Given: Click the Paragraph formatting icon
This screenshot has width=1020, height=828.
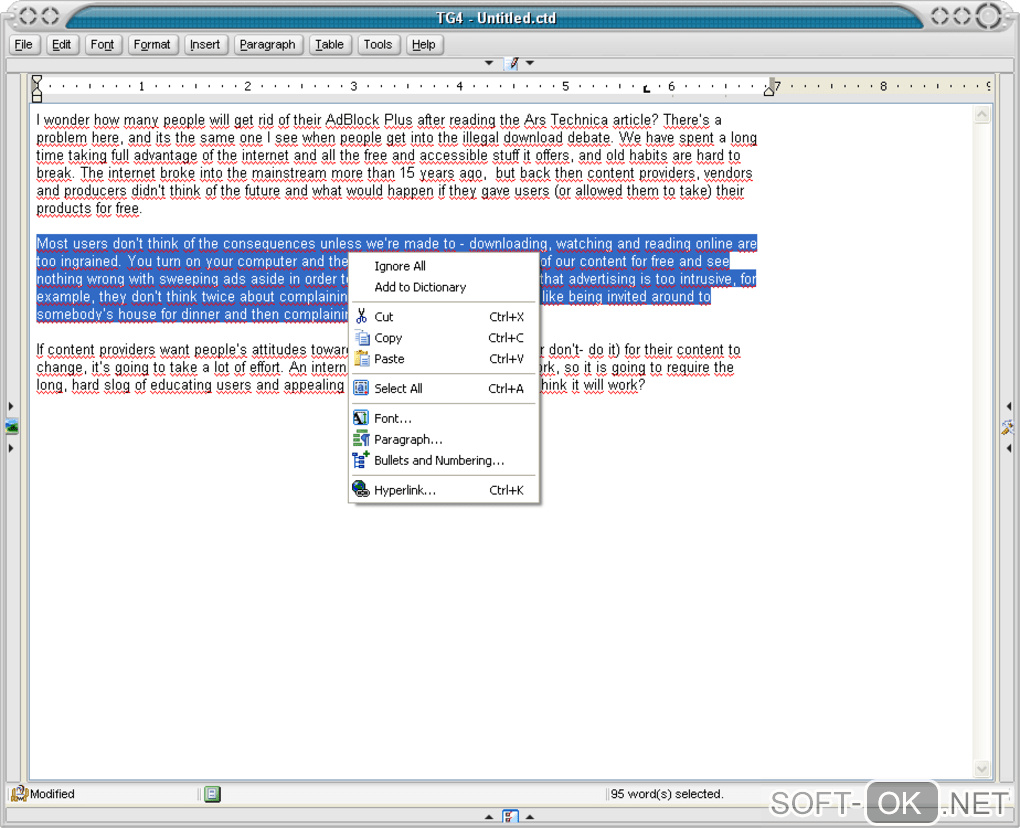Looking at the screenshot, I should pyautogui.click(x=361, y=439).
